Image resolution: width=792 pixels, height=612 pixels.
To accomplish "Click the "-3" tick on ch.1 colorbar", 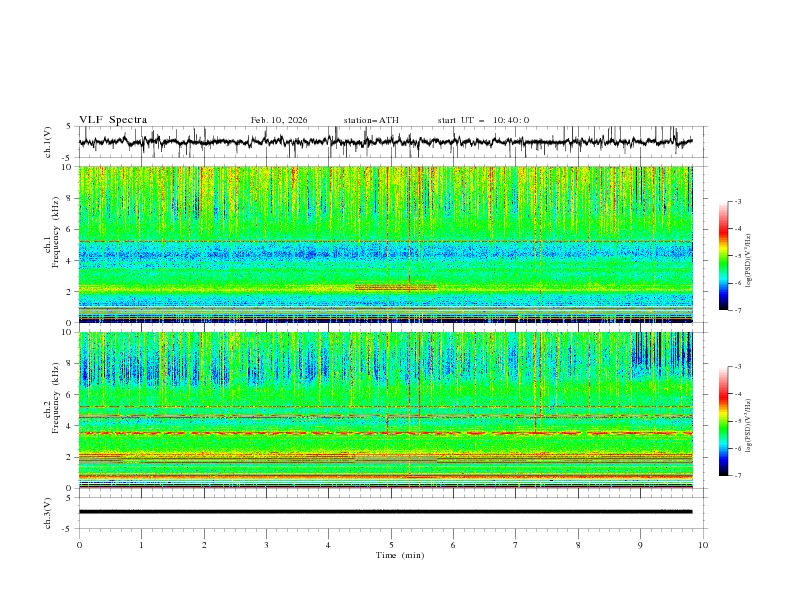I will [x=737, y=201].
